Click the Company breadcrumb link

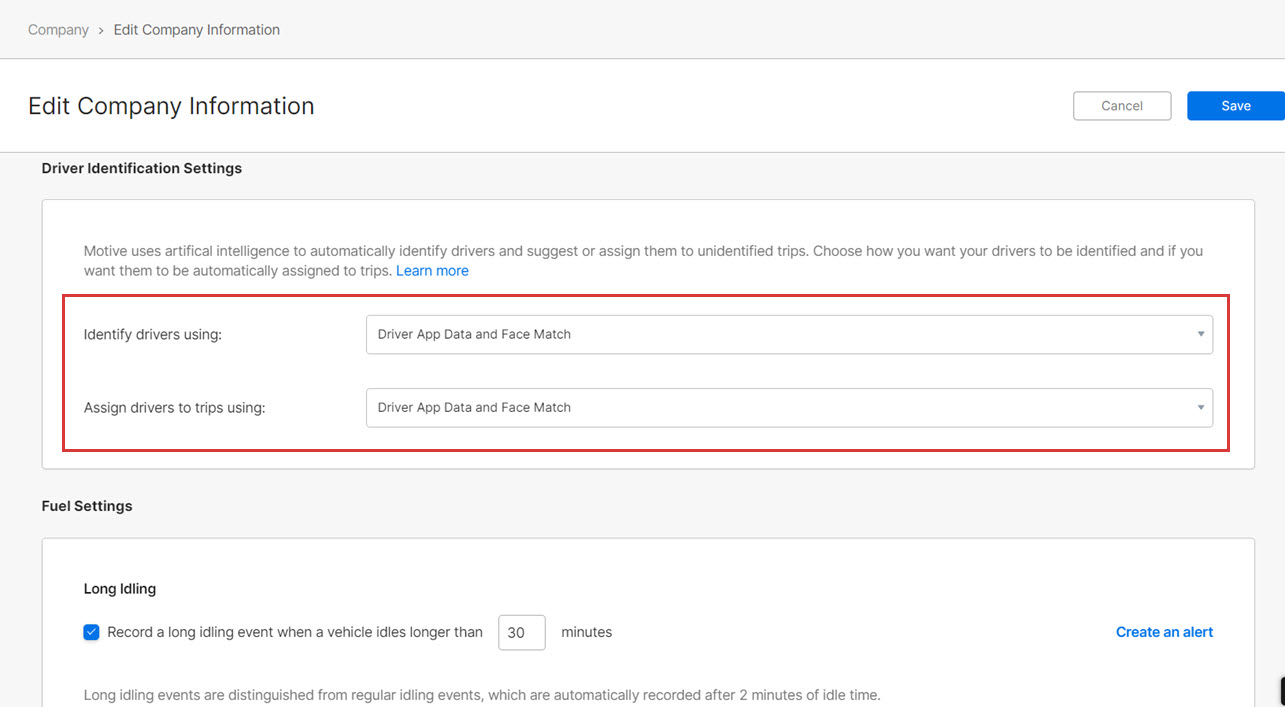point(58,30)
